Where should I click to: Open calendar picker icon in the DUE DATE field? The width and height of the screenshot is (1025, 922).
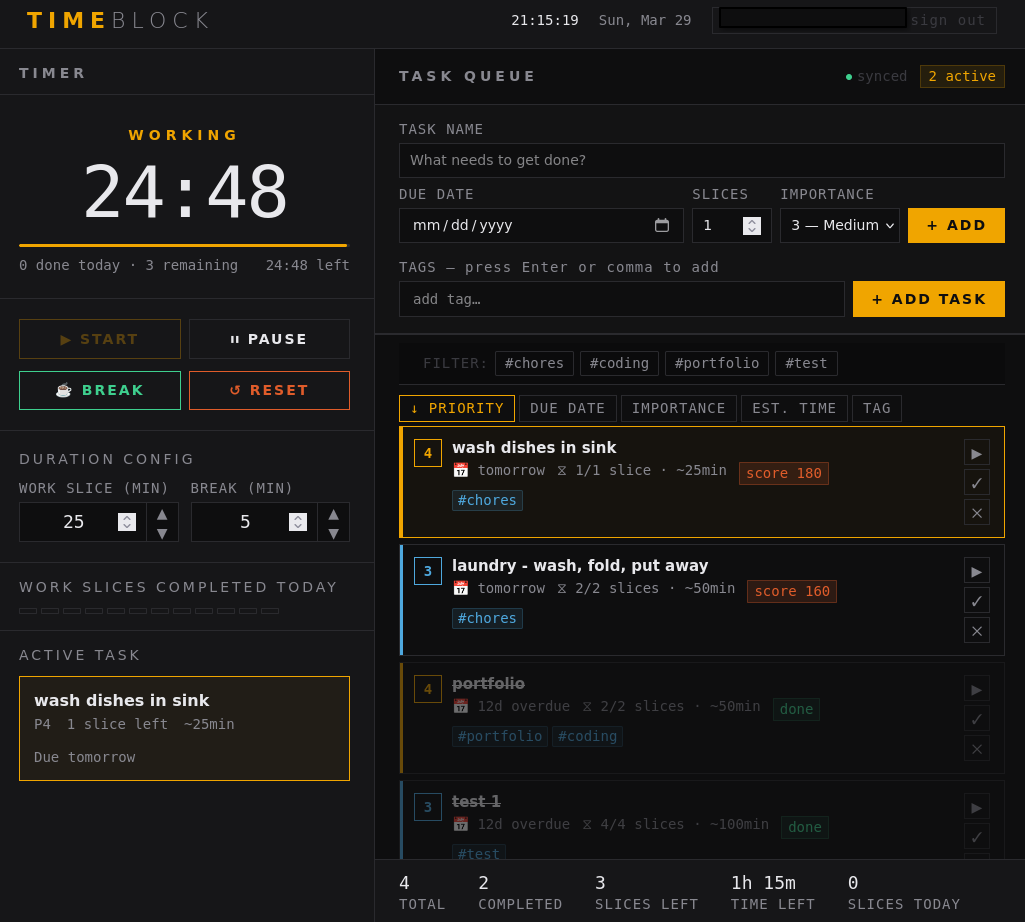point(662,225)
